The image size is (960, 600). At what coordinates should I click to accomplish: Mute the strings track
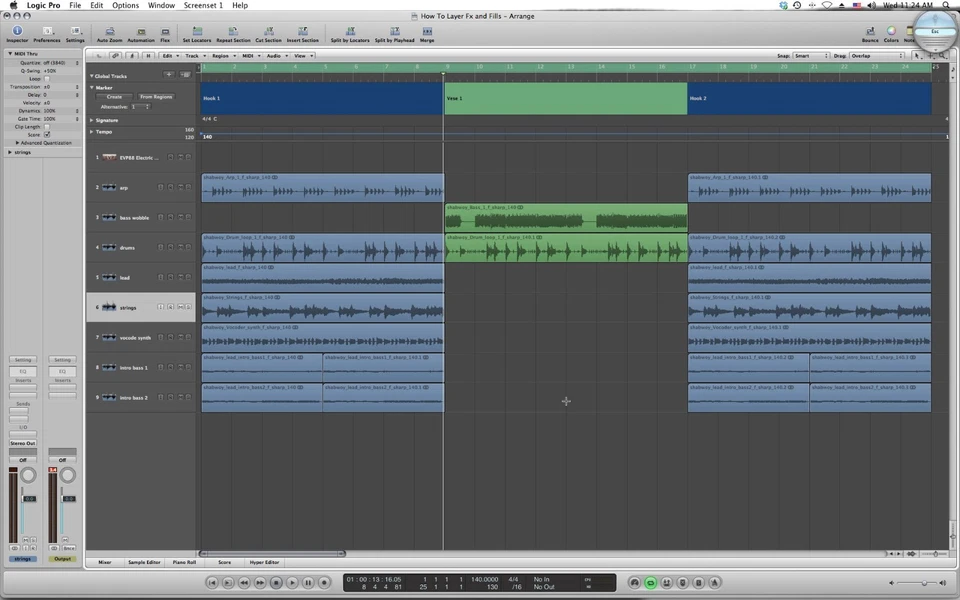coord(181,308)
